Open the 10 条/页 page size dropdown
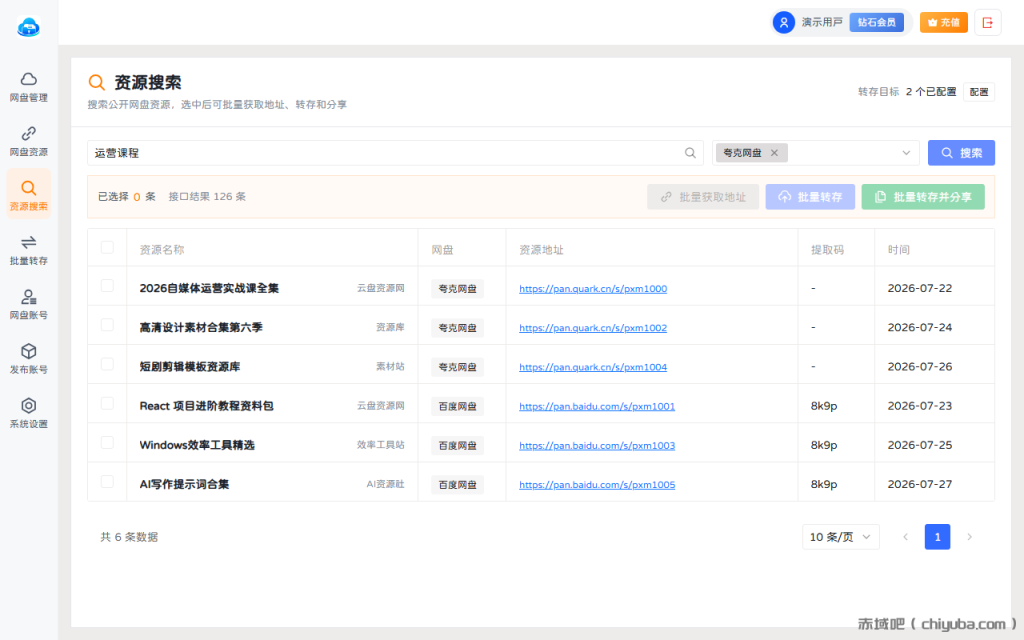The height and width of the screenshot is (640, 1024). tap(840, 537)
